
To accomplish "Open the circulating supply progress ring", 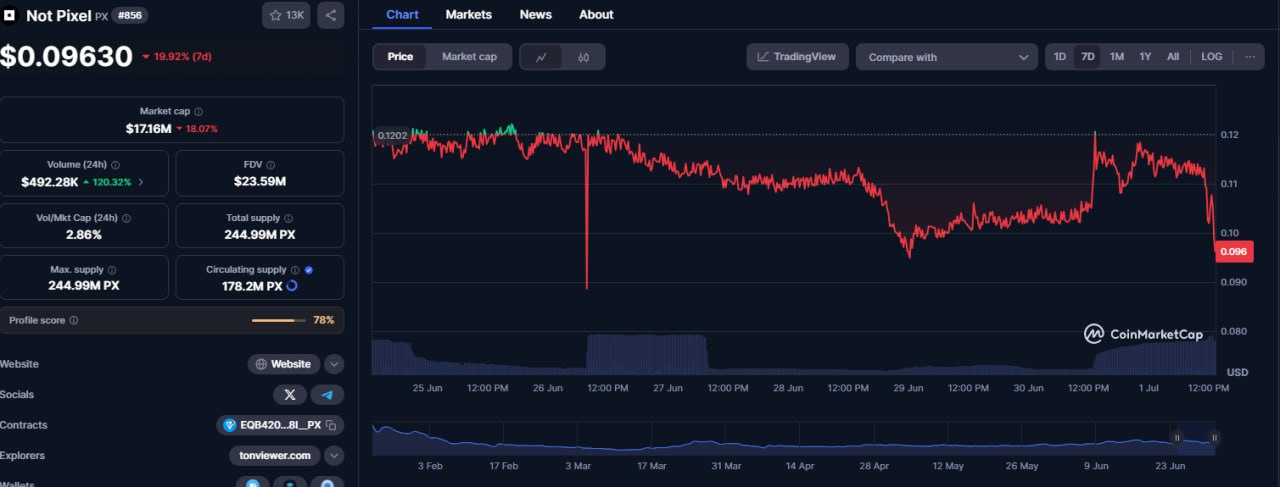I will click(x=292, y=286).
